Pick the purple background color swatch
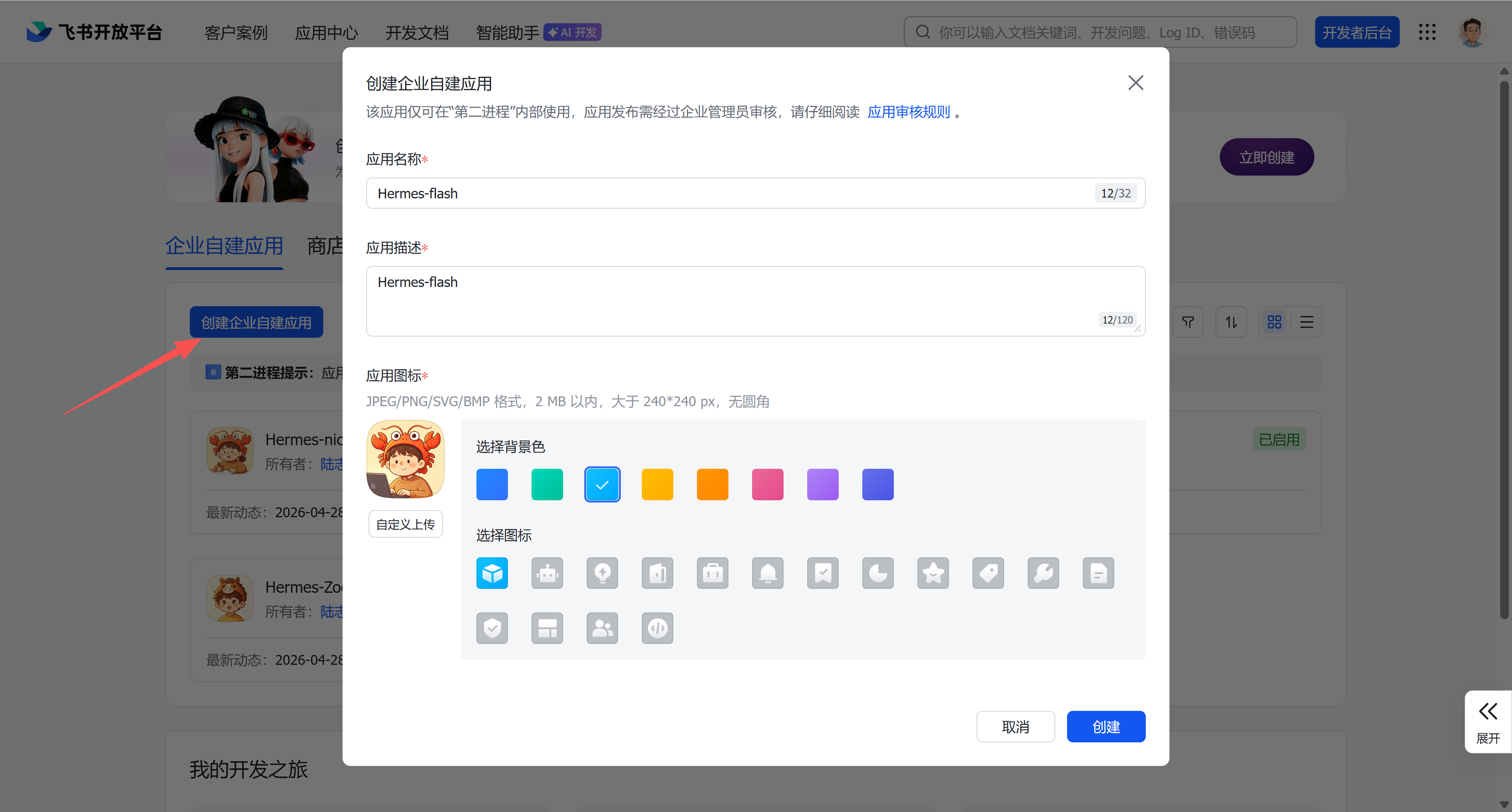Screen dimensions: 1512x812 823,485
